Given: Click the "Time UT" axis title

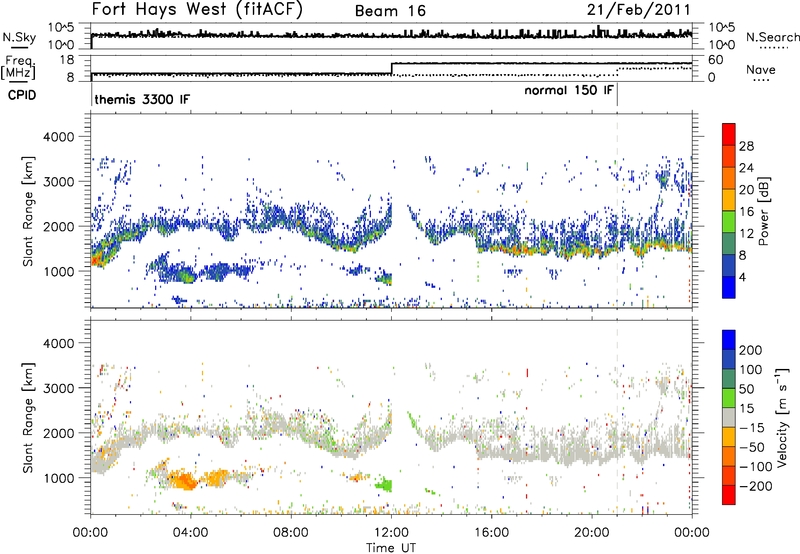Looking at the screenshot, I should coord(391,548).
